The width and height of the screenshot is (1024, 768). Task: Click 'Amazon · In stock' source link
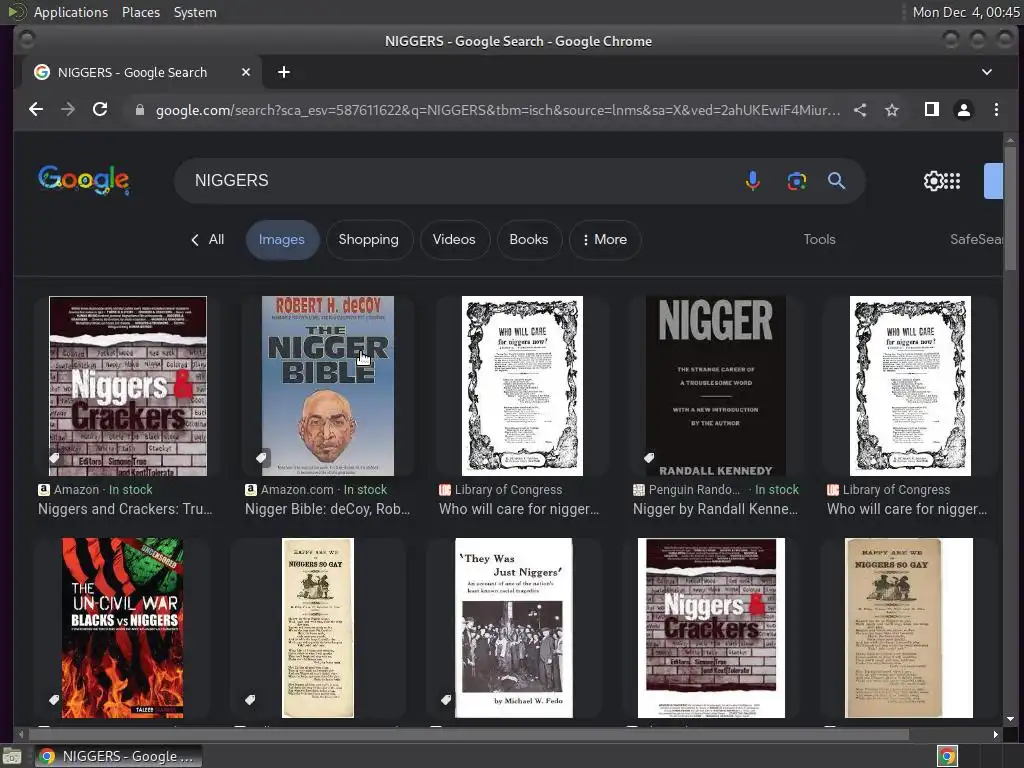95,490
